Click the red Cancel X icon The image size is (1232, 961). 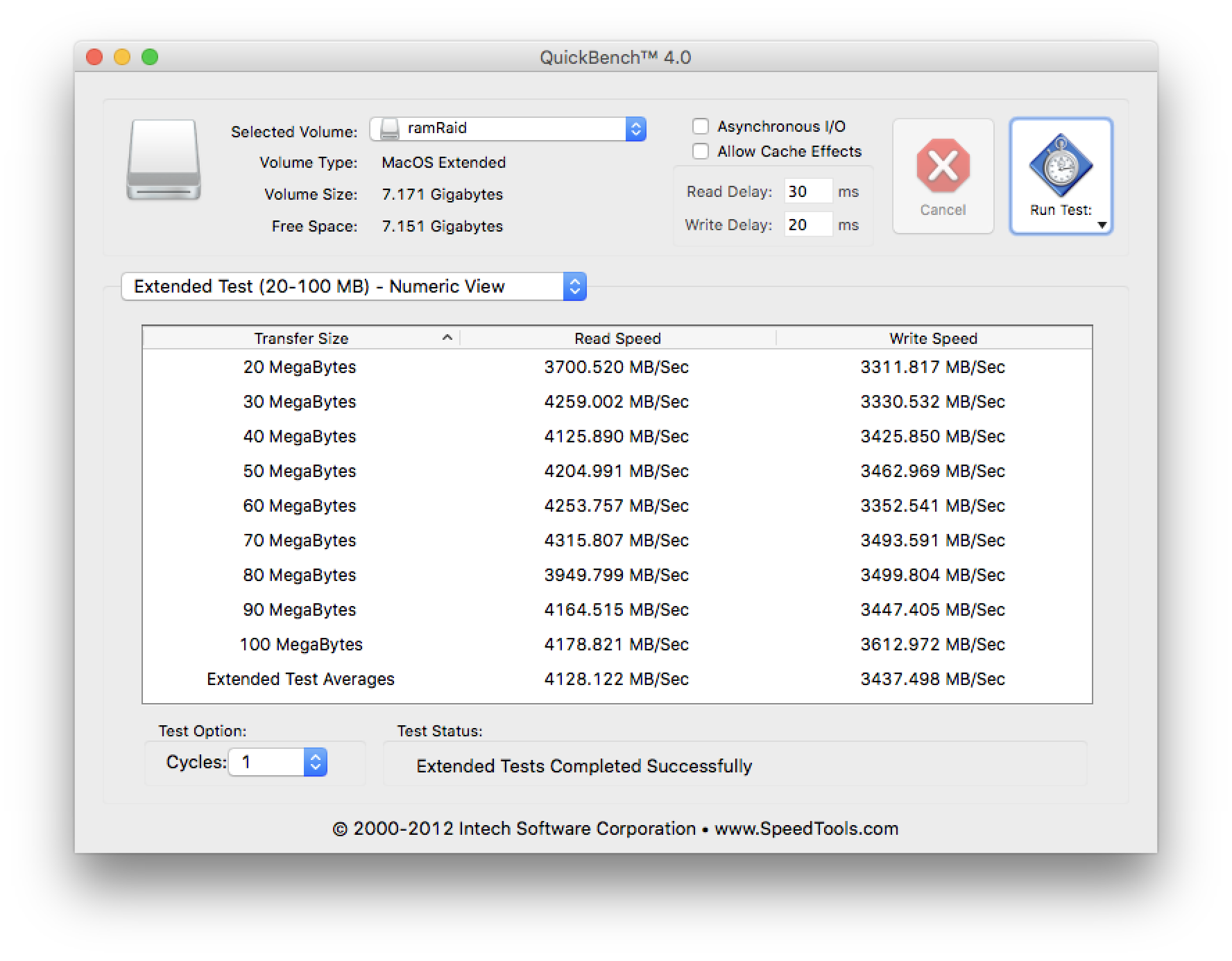pyautogui.click(x=943, y=166)
